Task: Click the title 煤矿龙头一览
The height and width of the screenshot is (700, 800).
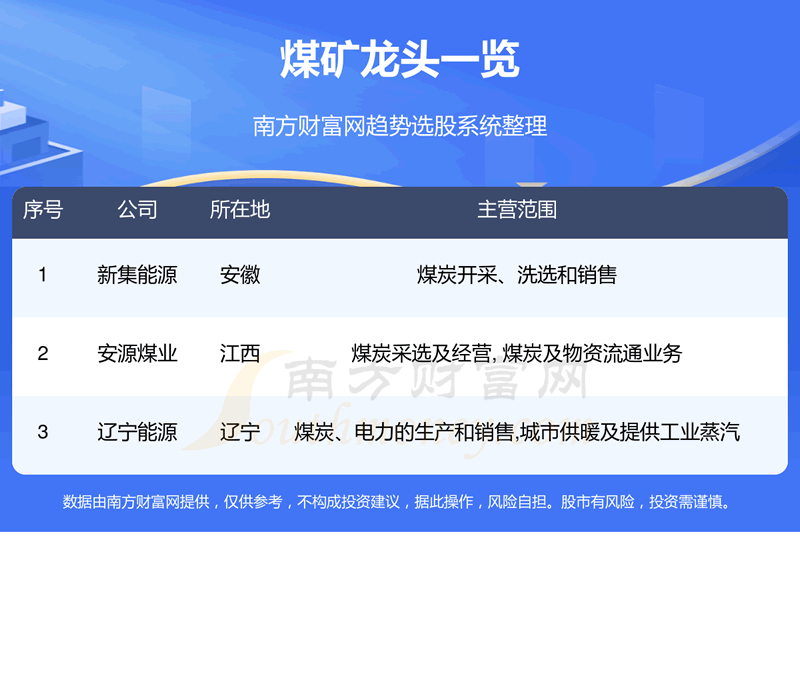Action: coord(400,62)
